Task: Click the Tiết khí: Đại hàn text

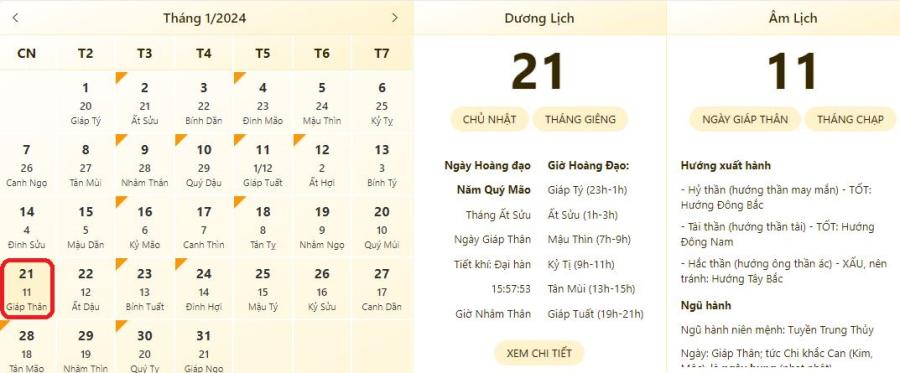Action: [493, 265]
